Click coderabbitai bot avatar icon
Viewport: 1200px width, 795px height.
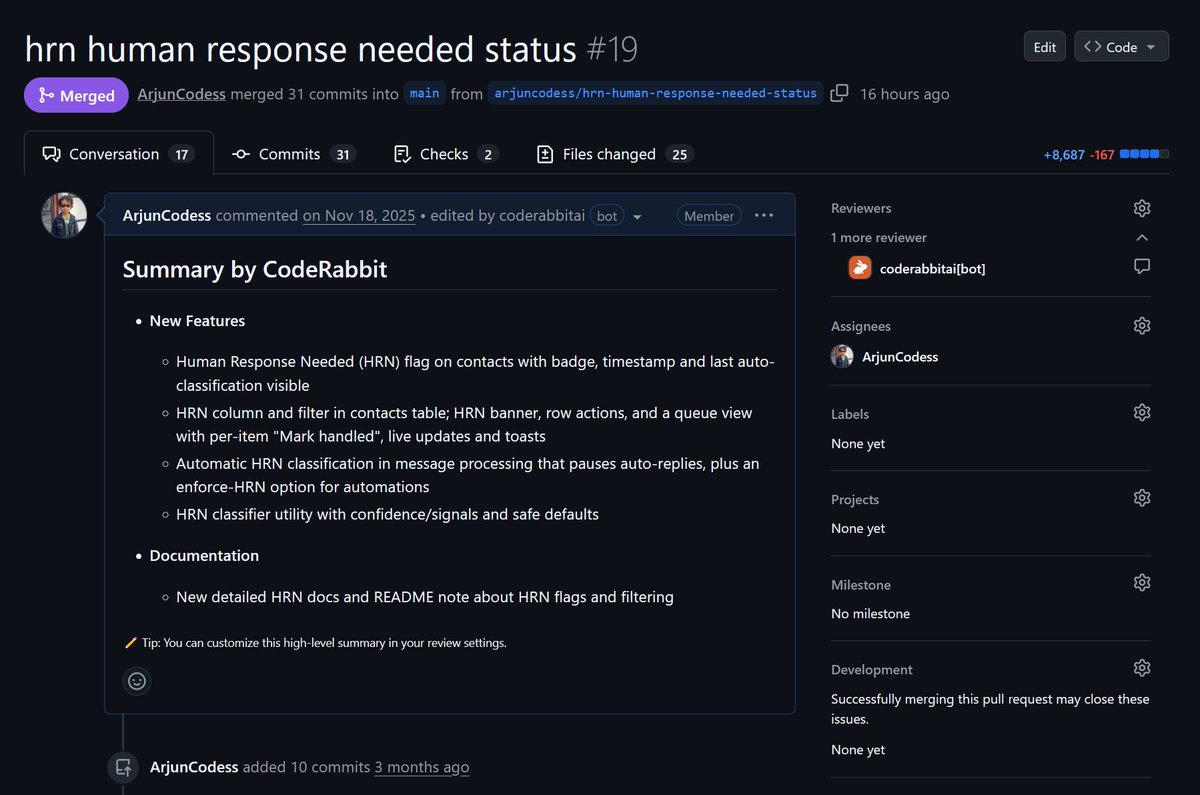tap(860, 268)
